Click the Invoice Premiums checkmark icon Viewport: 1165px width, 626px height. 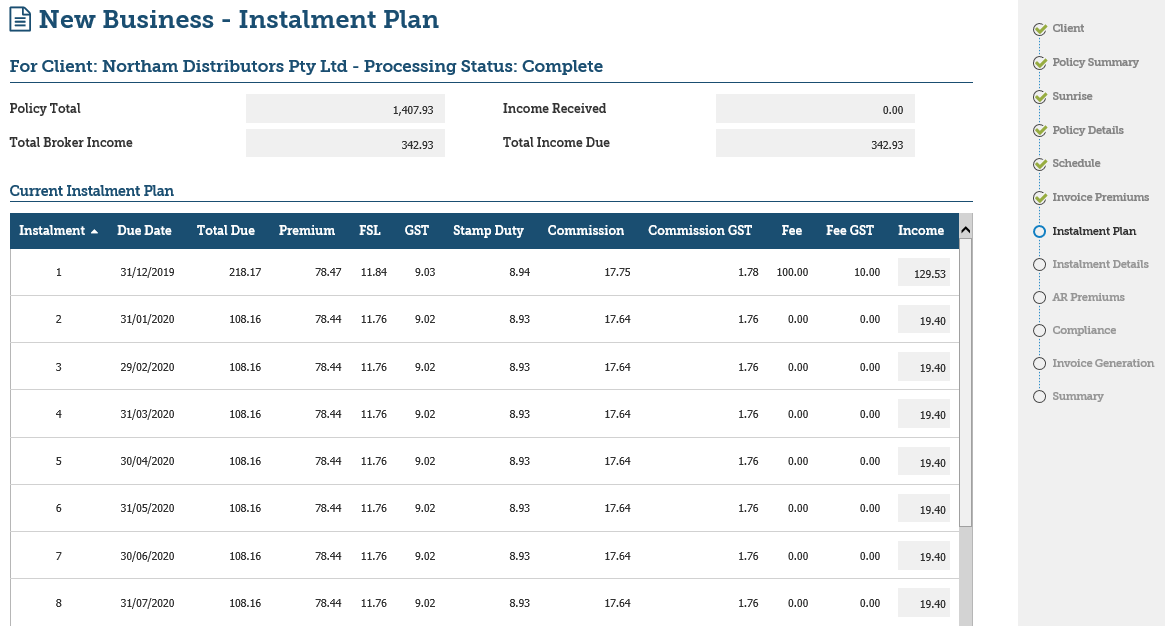pos(1040,198)
